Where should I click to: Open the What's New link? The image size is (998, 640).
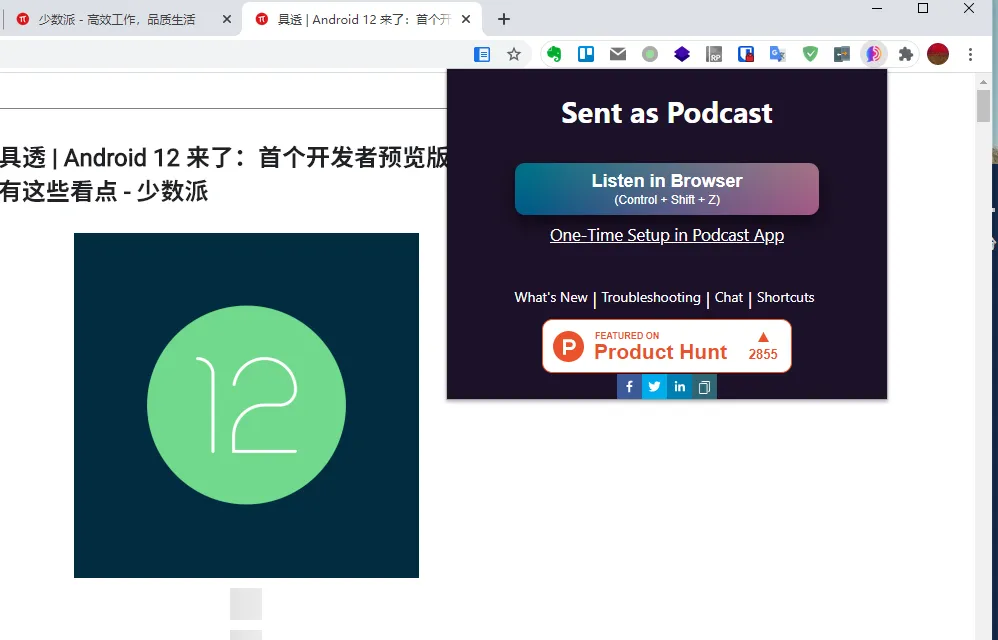coord(551,297)
